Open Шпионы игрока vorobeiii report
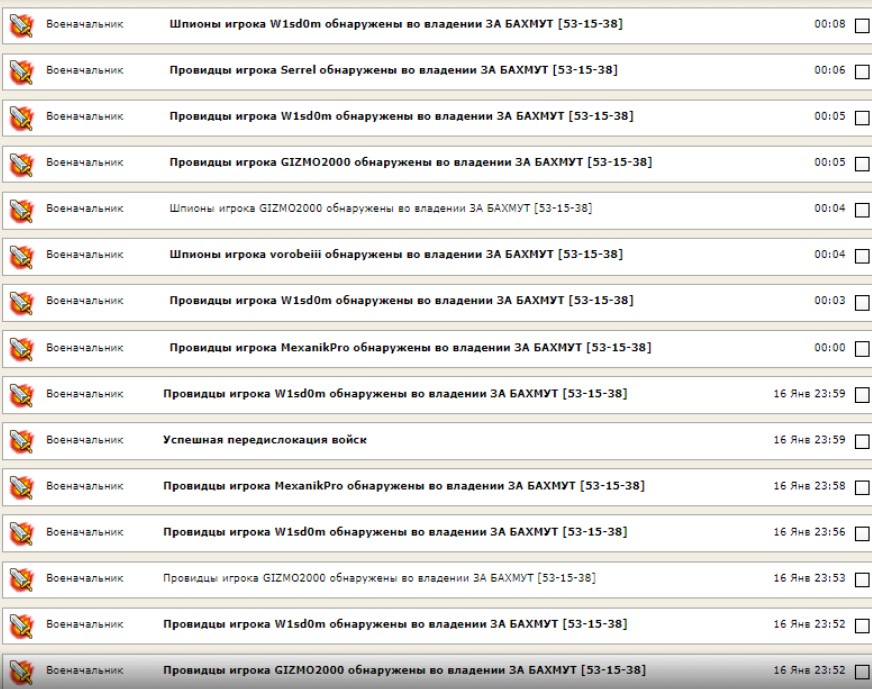Viewport: 872px width, 689px height. (x=396, y=254)
